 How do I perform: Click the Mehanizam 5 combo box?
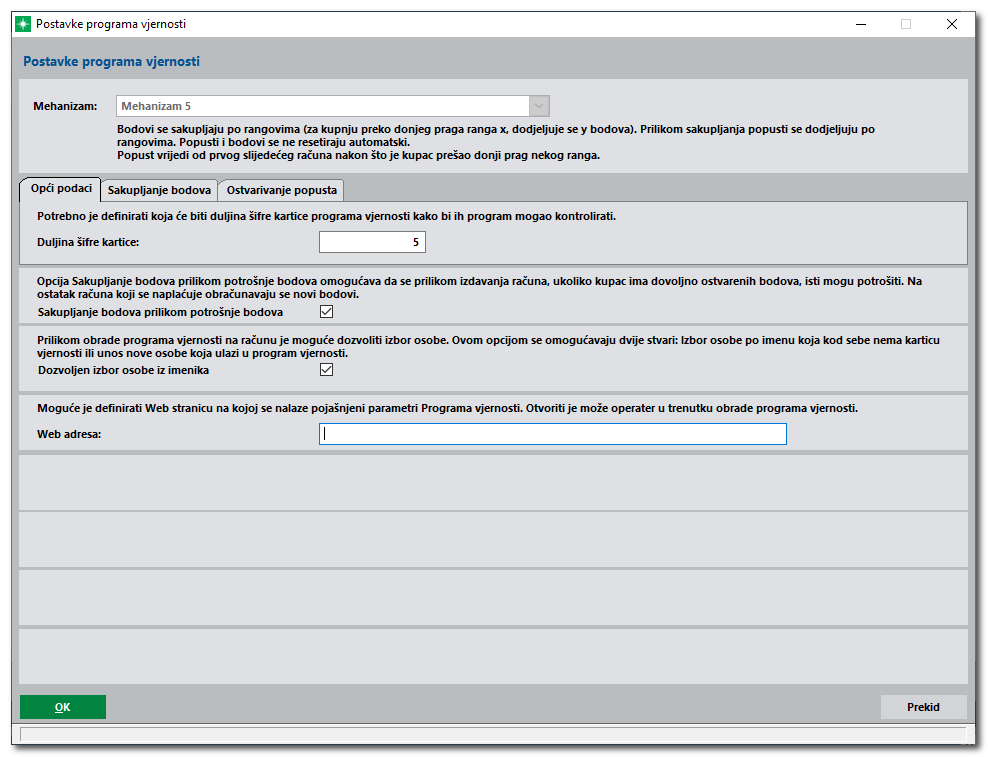(333, 106)
